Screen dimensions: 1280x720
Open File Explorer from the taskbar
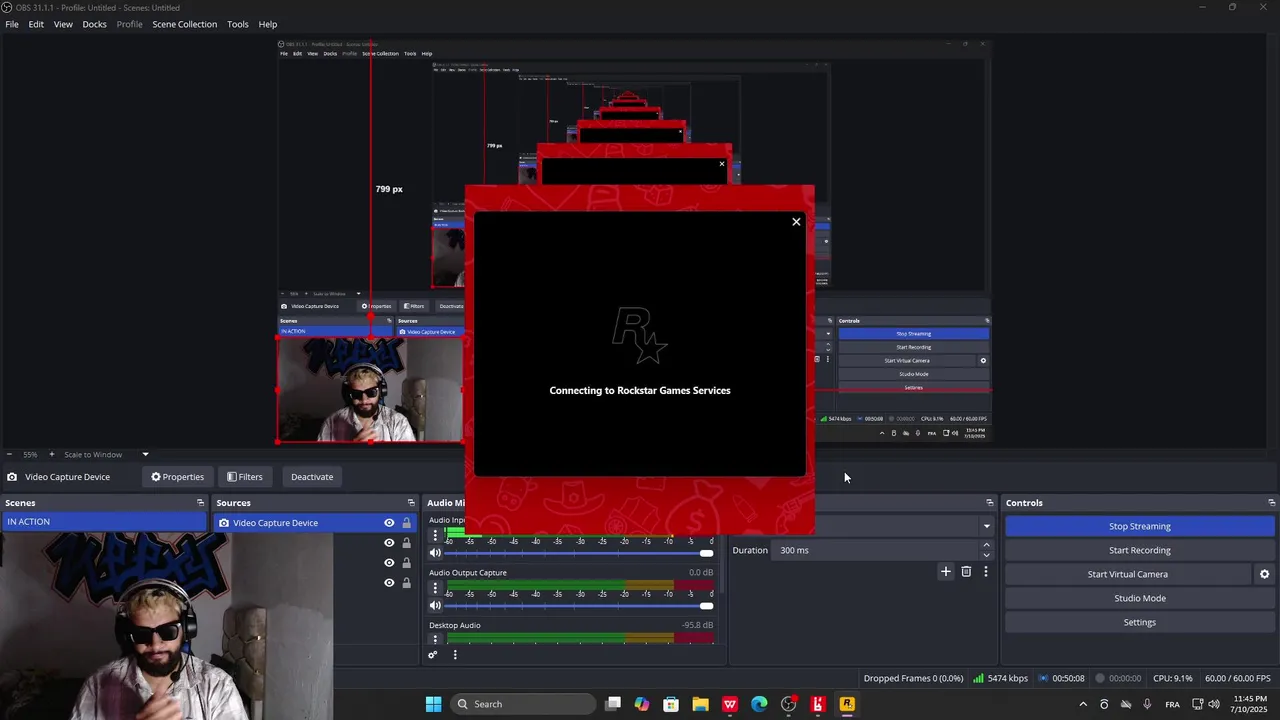click(x=700, y=704)
